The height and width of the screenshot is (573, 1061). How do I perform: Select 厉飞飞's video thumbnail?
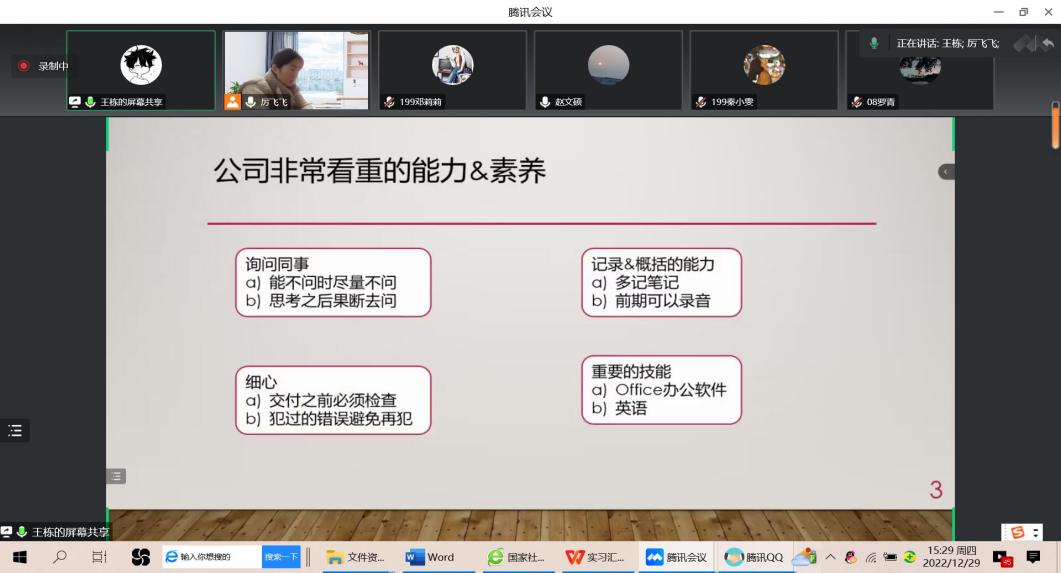pos(297,69)
